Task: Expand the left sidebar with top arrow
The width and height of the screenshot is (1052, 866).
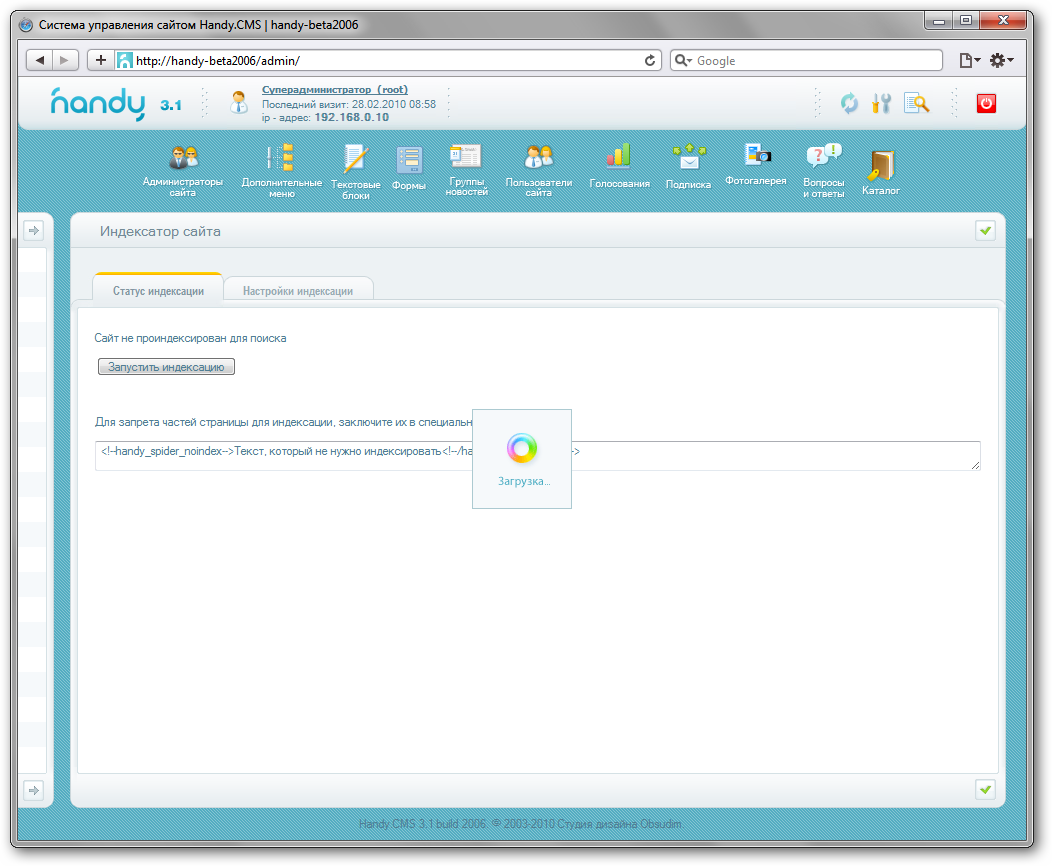Action: coord(33,231)
